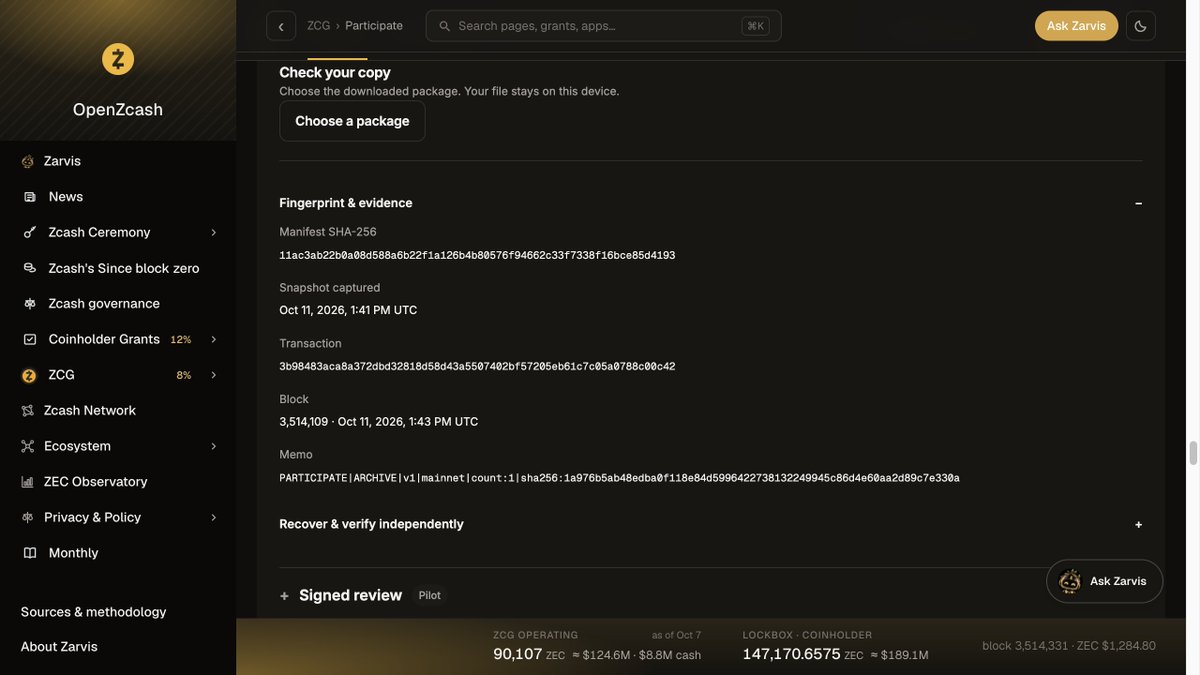Screen dimensions: 1200x675
Task: Click Choose a package button
Action: pos(352,121)
